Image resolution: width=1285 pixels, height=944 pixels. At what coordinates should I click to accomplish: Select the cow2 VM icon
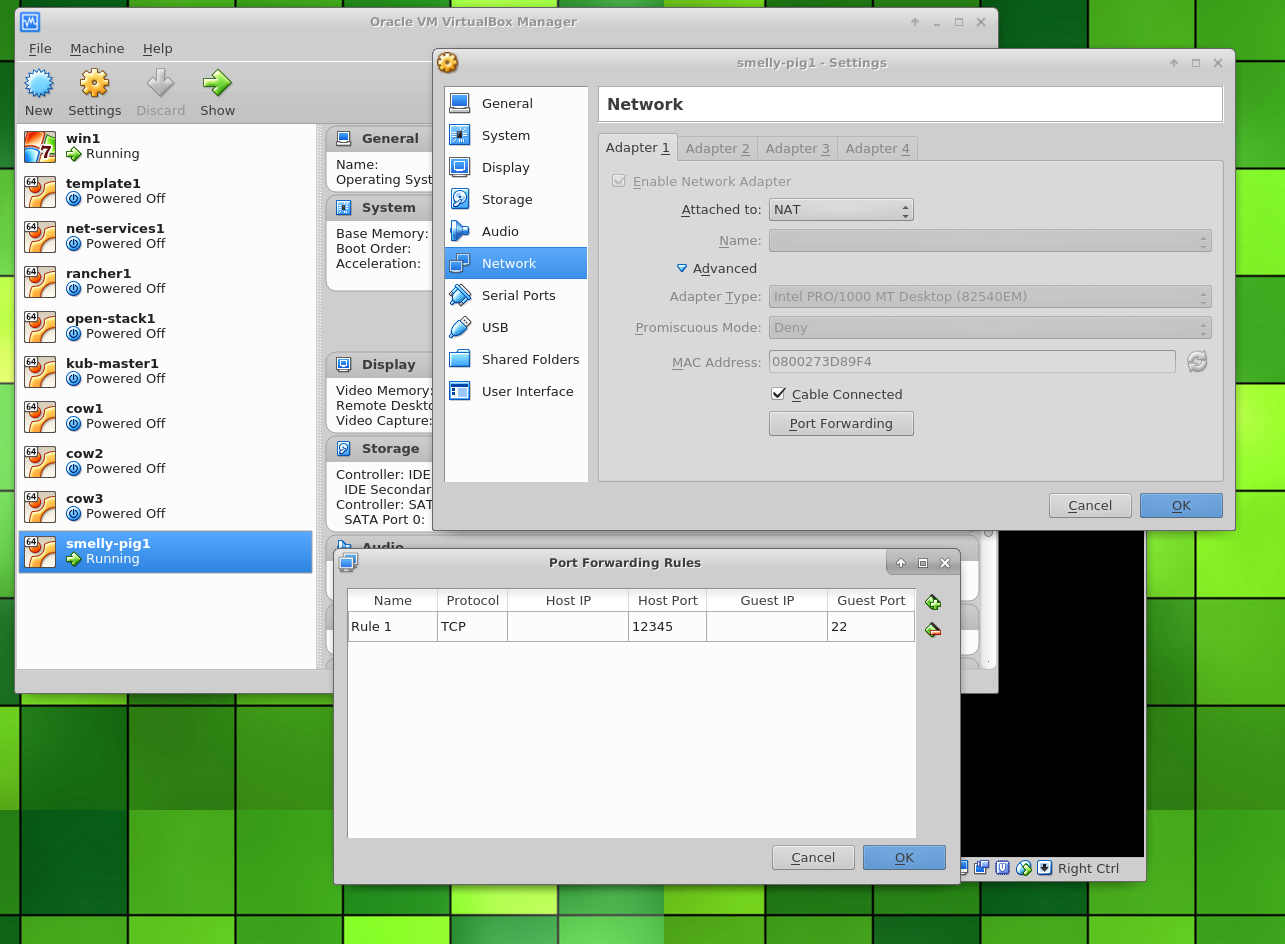point(40,461)
